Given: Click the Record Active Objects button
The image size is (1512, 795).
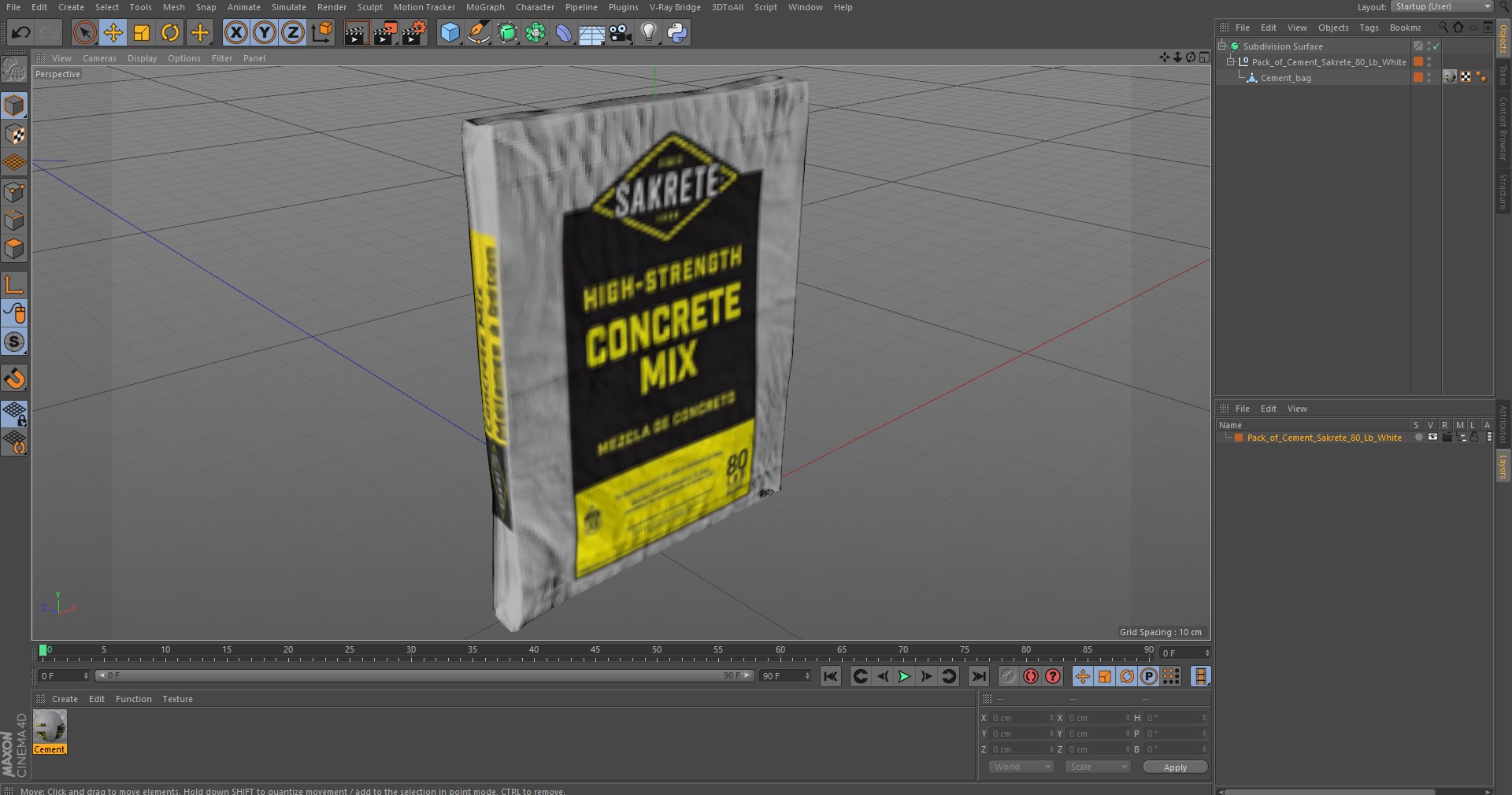Looking at the screenshot, I should tap(1008, 676).
